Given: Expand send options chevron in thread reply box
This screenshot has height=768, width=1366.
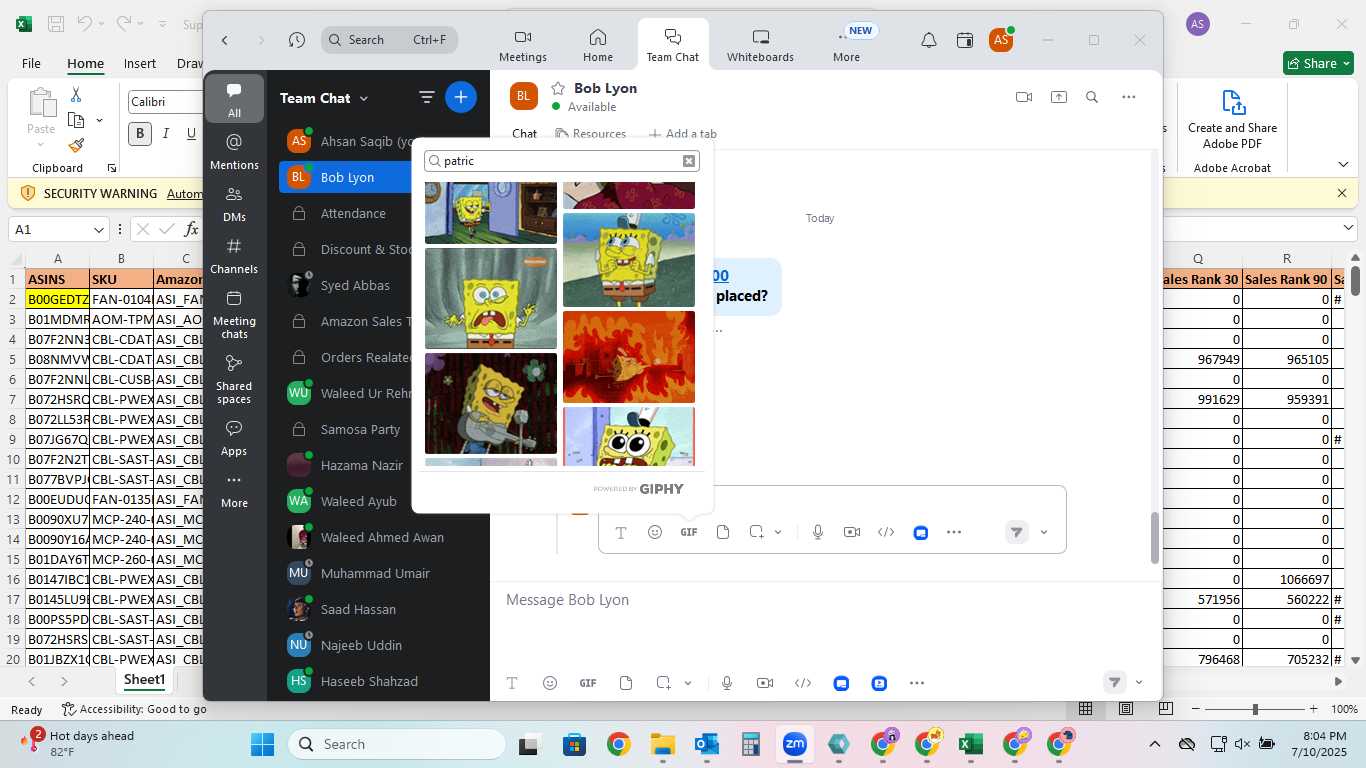Looking at the screenshot, I should tap(1044, 532).
